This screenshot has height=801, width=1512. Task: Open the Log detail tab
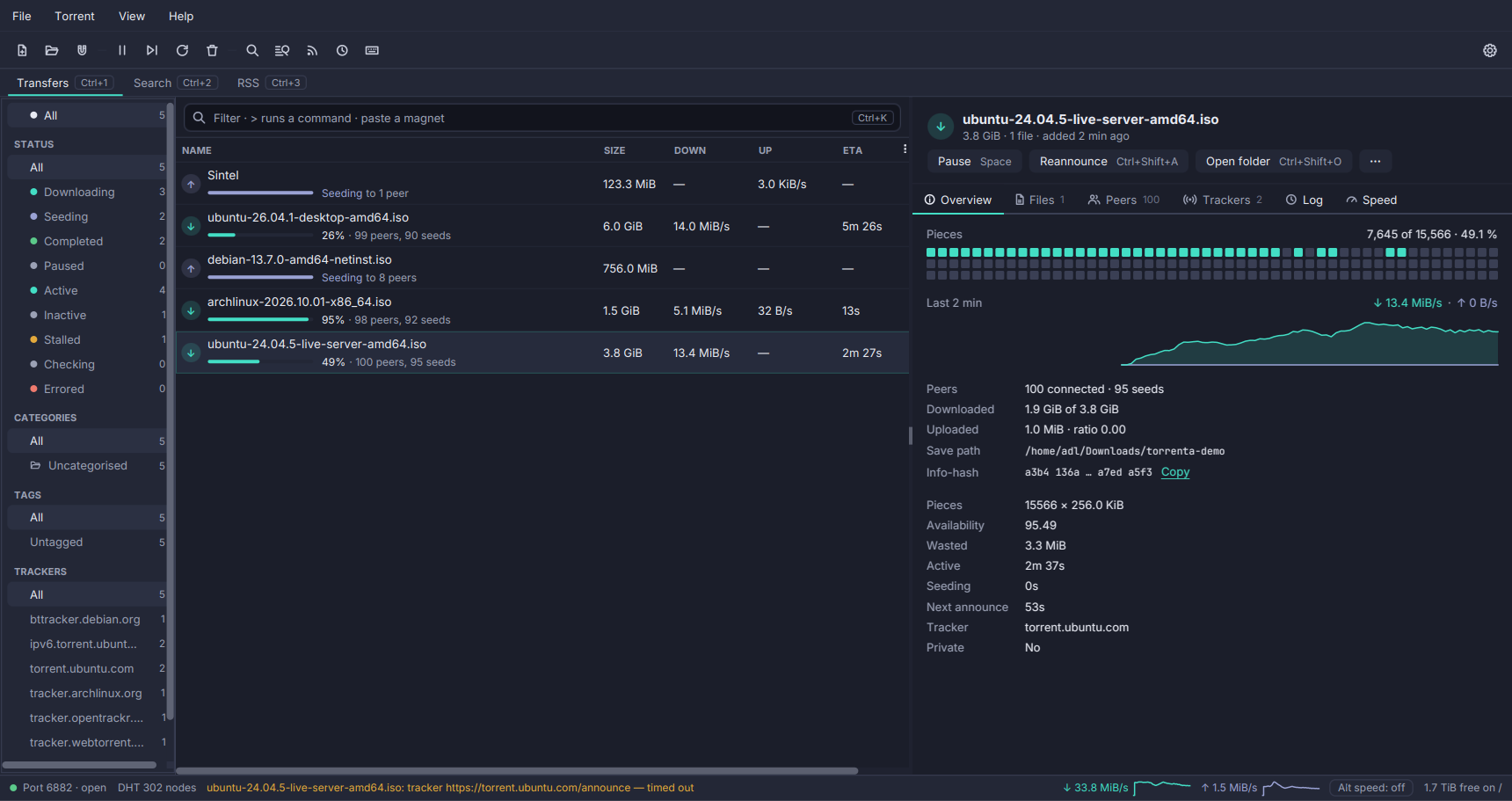click(x=1305, y=200)
